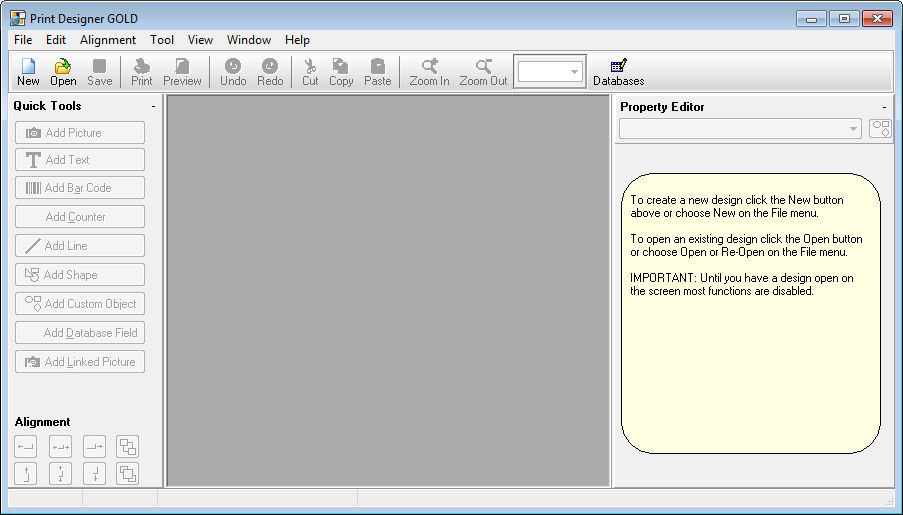Click the Add Picture quick tool button
Image resolution: width=903 pixels, height=515 pixels.
80,132
